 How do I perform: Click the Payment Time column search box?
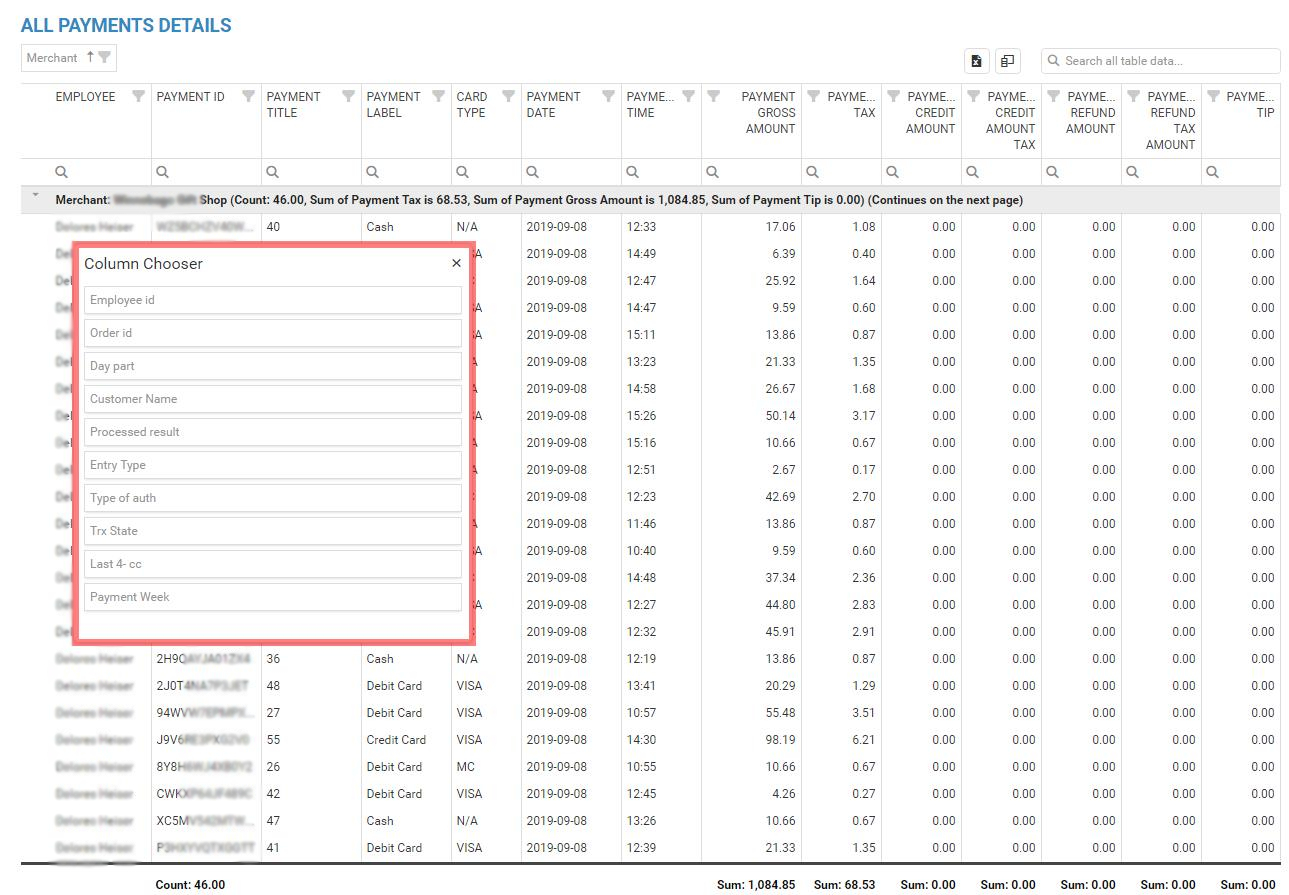(x=661, y=172)
